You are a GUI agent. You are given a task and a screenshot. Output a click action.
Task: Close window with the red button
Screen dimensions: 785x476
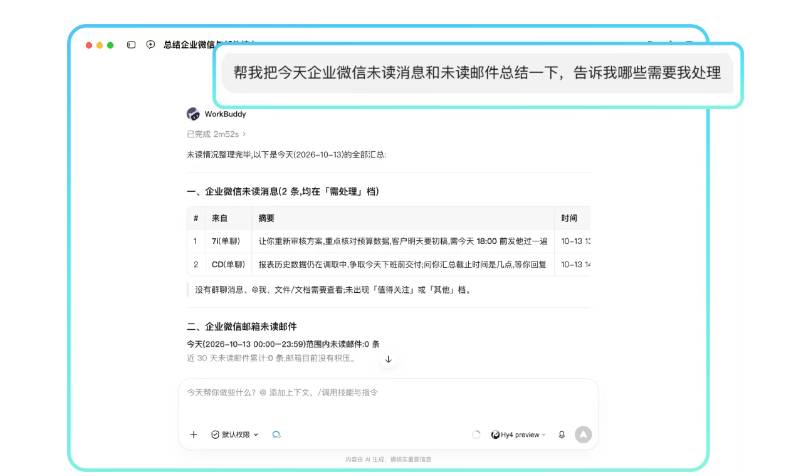coord(89,45)
